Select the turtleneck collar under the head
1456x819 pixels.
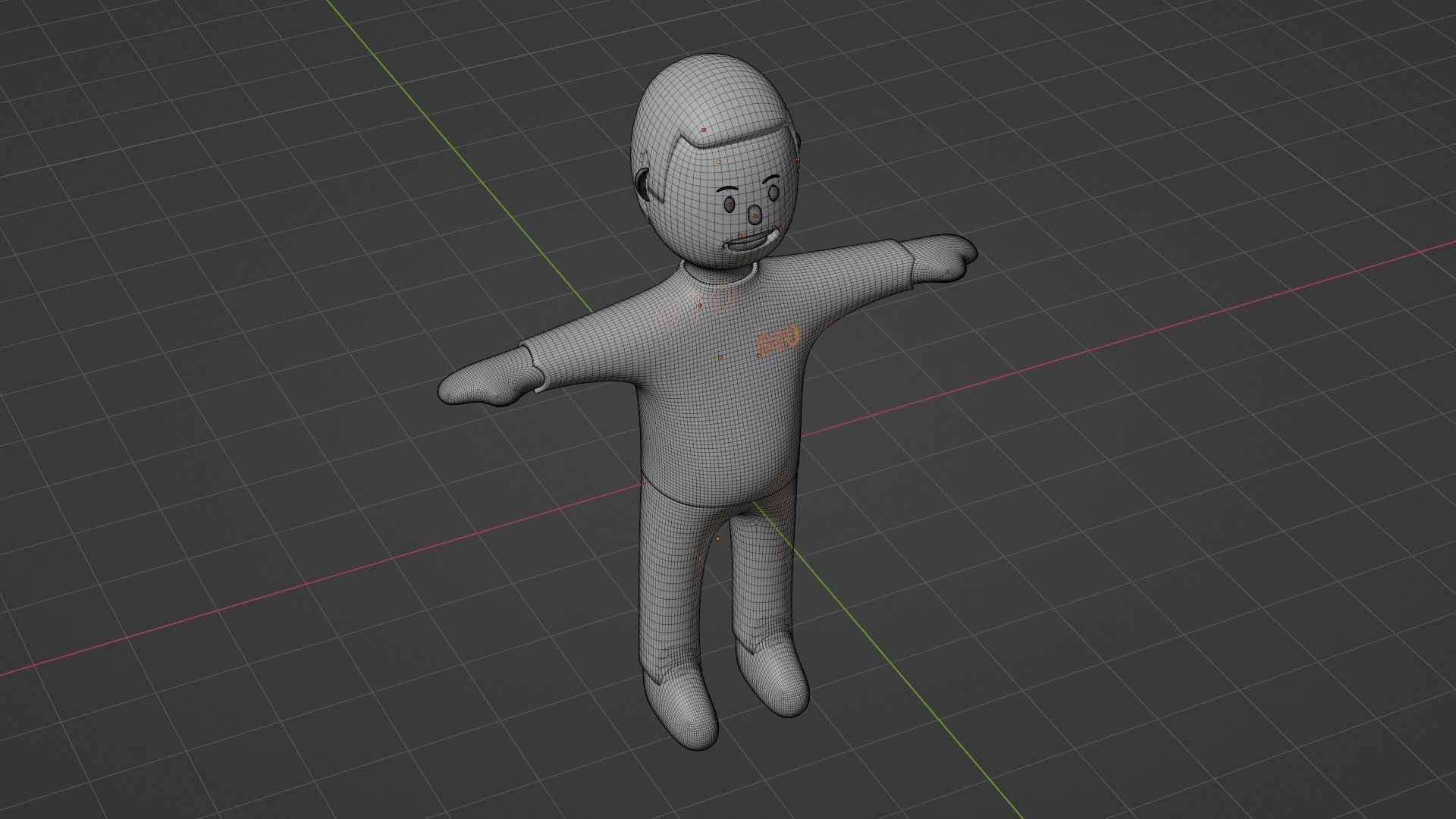[x=719, y=273]
